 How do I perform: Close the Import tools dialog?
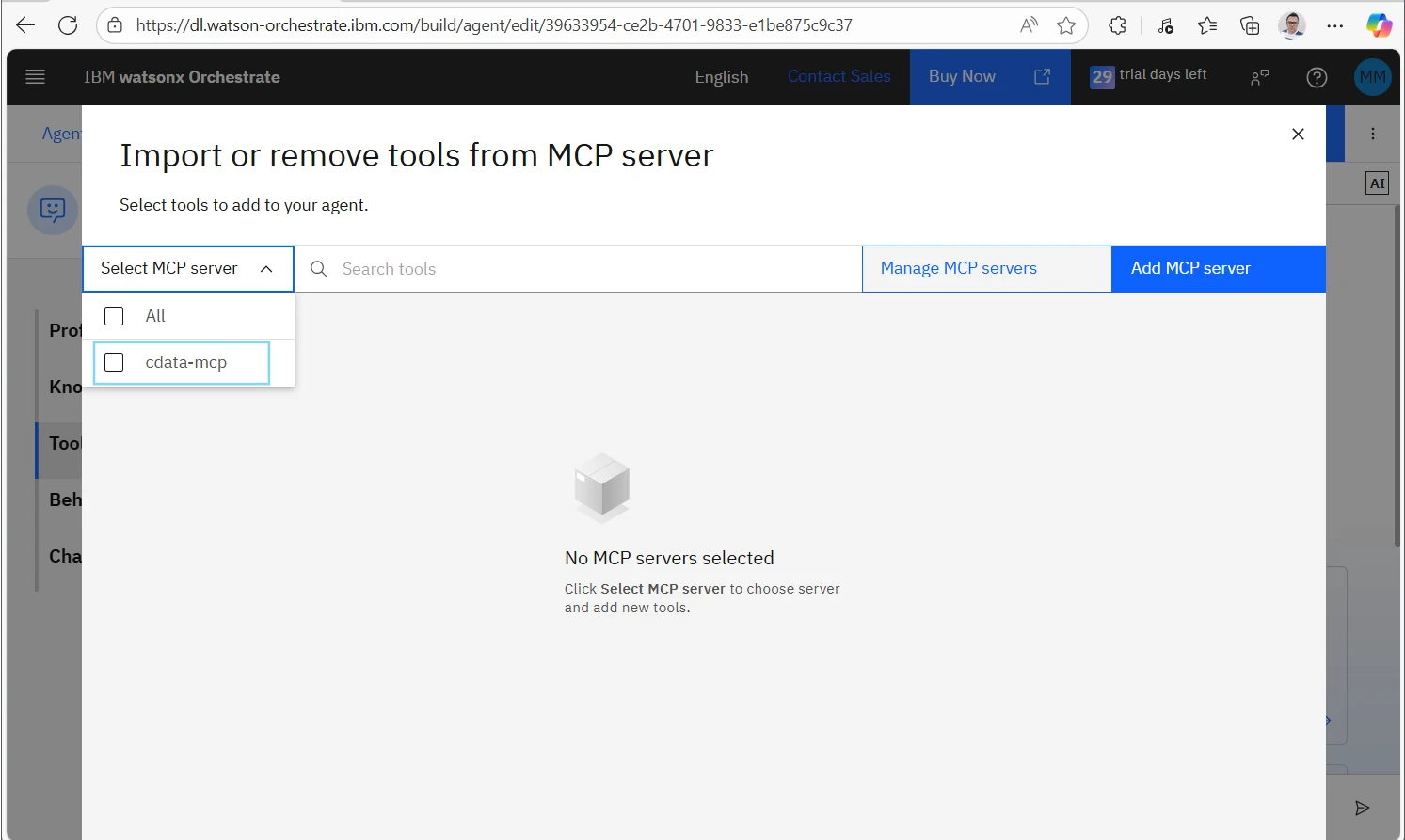tap(1298, 135)
